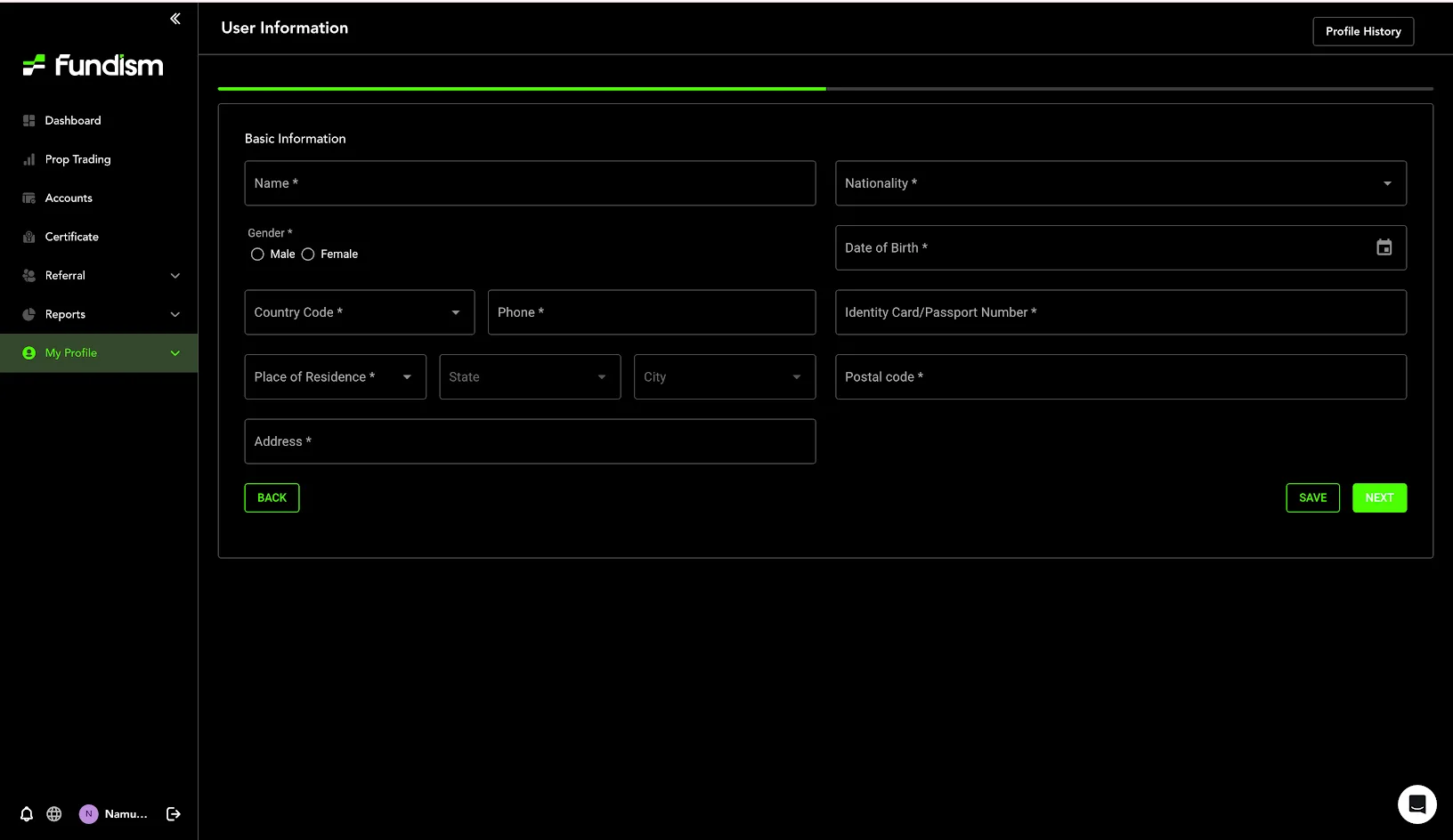The width and height of the screenshot is (1453, 840).
Task: Click the Name input field
Action: pos(530,183)
